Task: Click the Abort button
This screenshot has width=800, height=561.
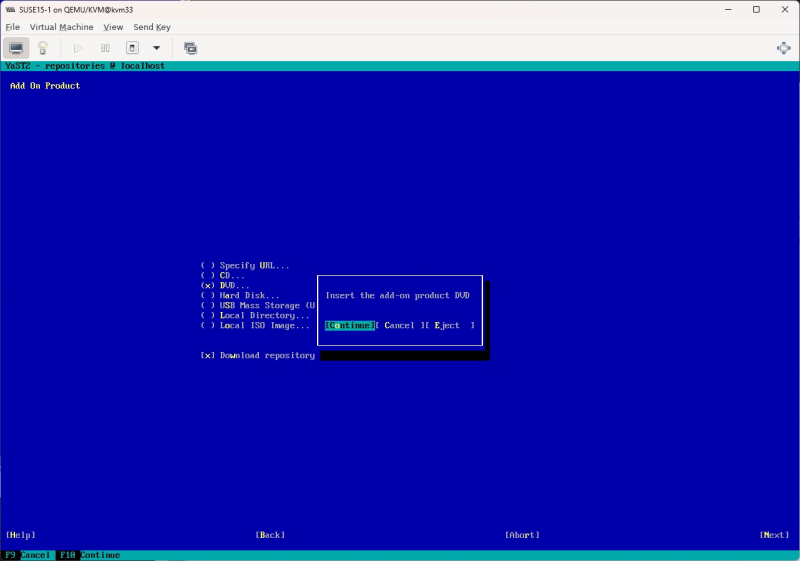Action: click(522, 535)
